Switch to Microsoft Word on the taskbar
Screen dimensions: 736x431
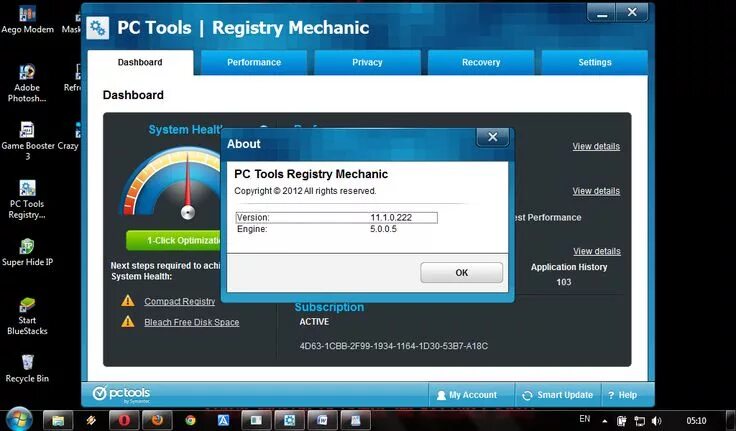(x=322, y=420)
